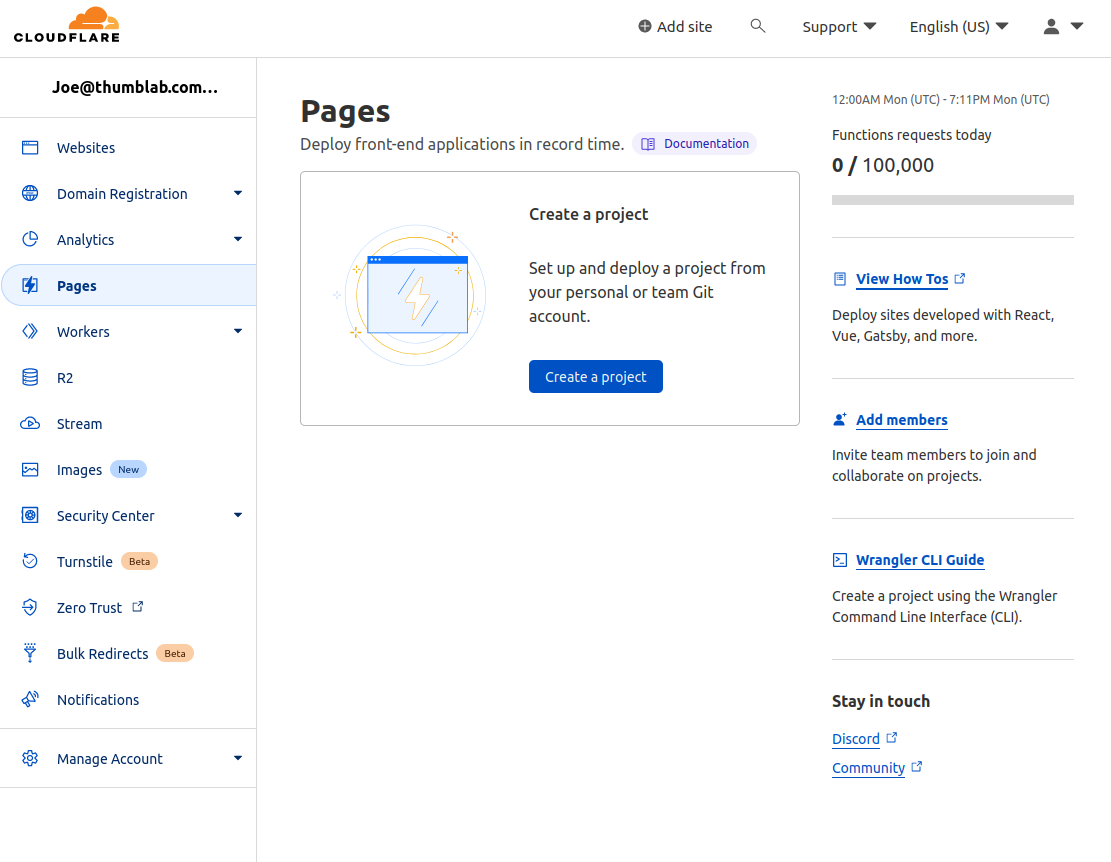Viewport: 1111px width, 862px height.
Task: Click the Zero Trust arrow icon
Action: coord(30,607)
